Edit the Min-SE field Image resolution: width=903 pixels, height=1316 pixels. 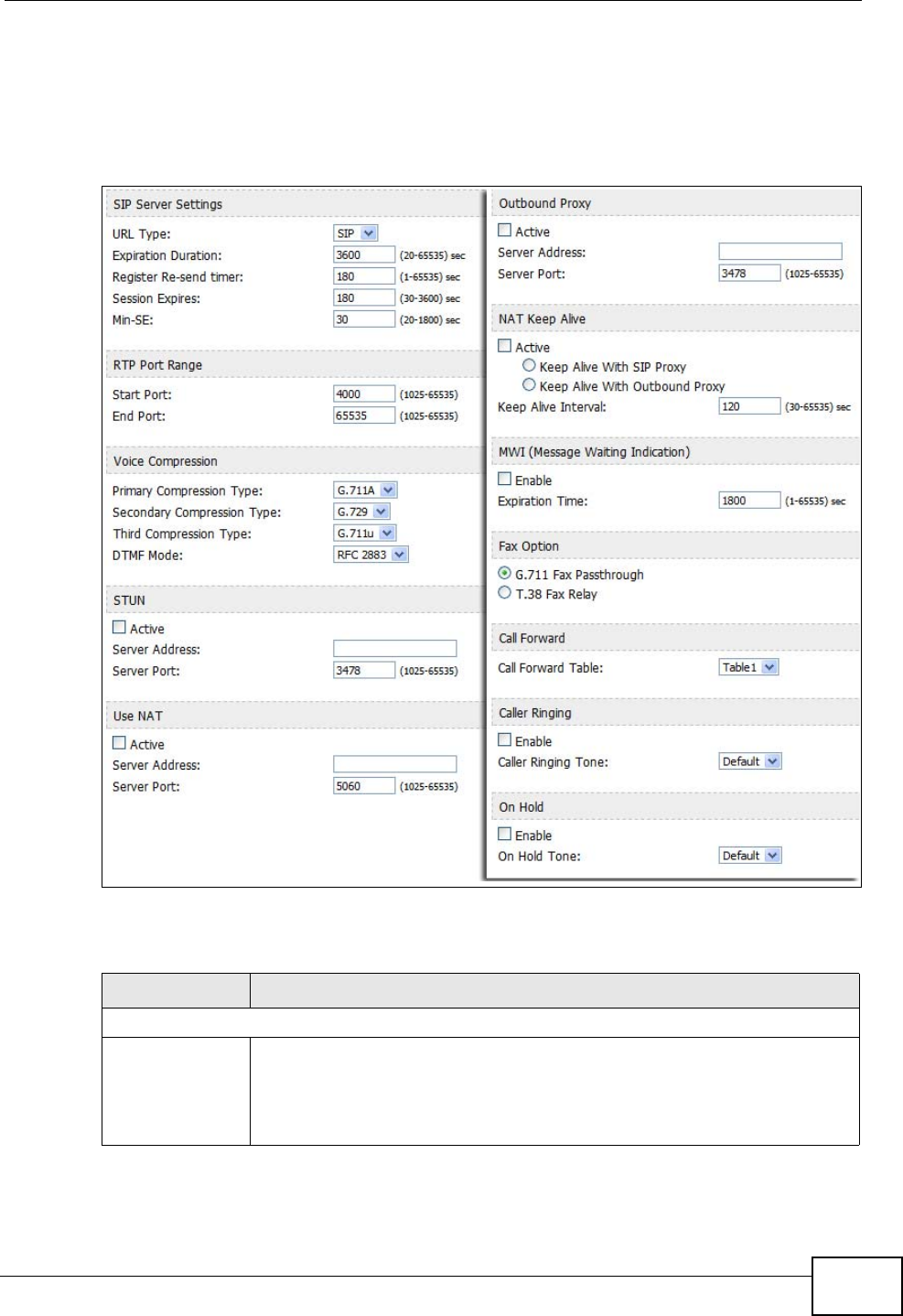pos(364,319)
